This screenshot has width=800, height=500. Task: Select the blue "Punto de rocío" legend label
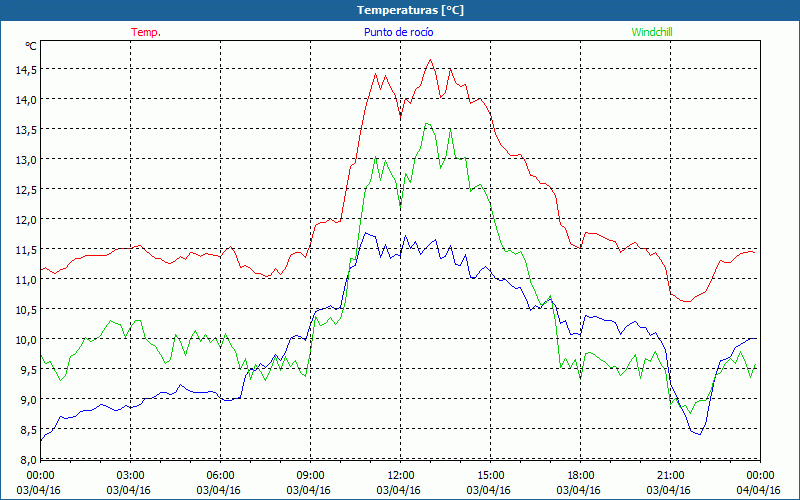point(398,32)
